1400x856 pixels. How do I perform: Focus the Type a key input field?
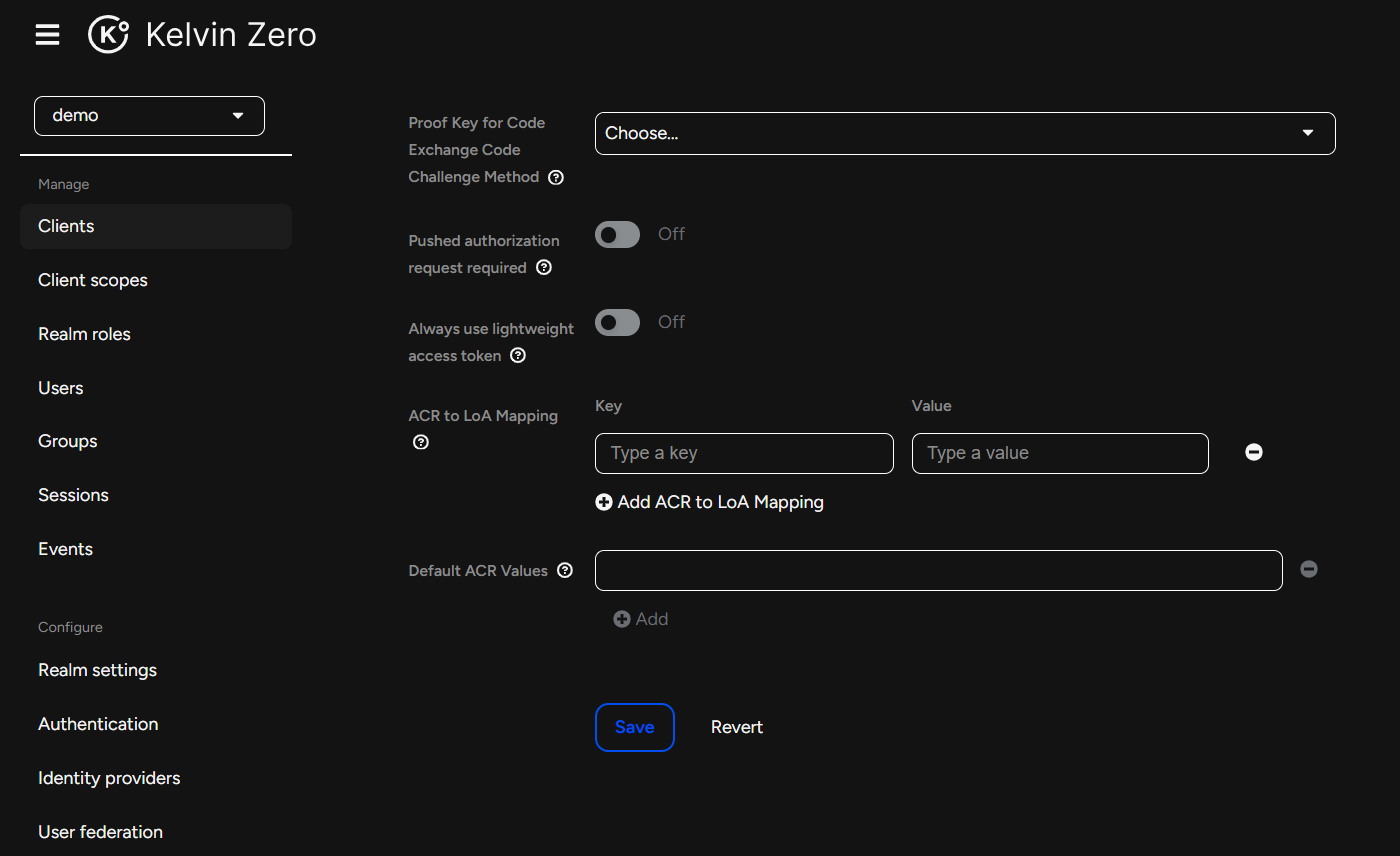[x=744, y=453]
